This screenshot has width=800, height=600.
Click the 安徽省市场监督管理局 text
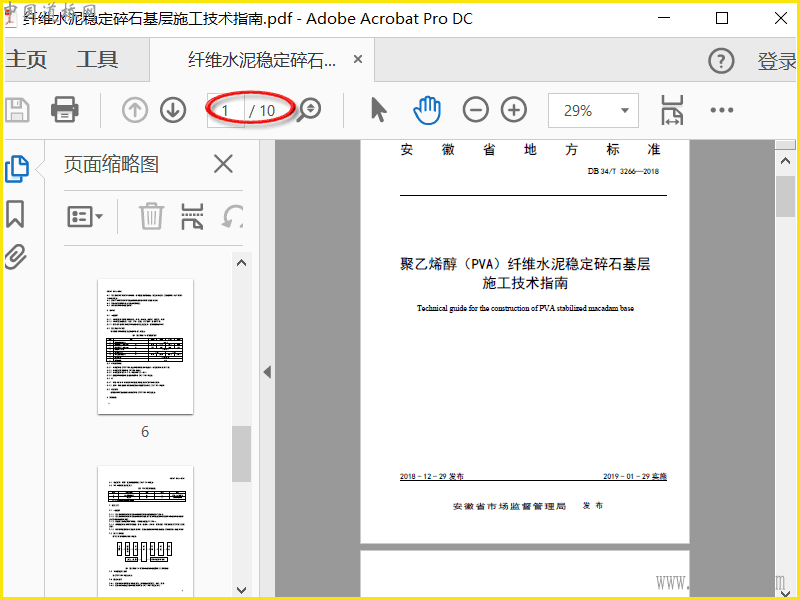tap(509, 506)
